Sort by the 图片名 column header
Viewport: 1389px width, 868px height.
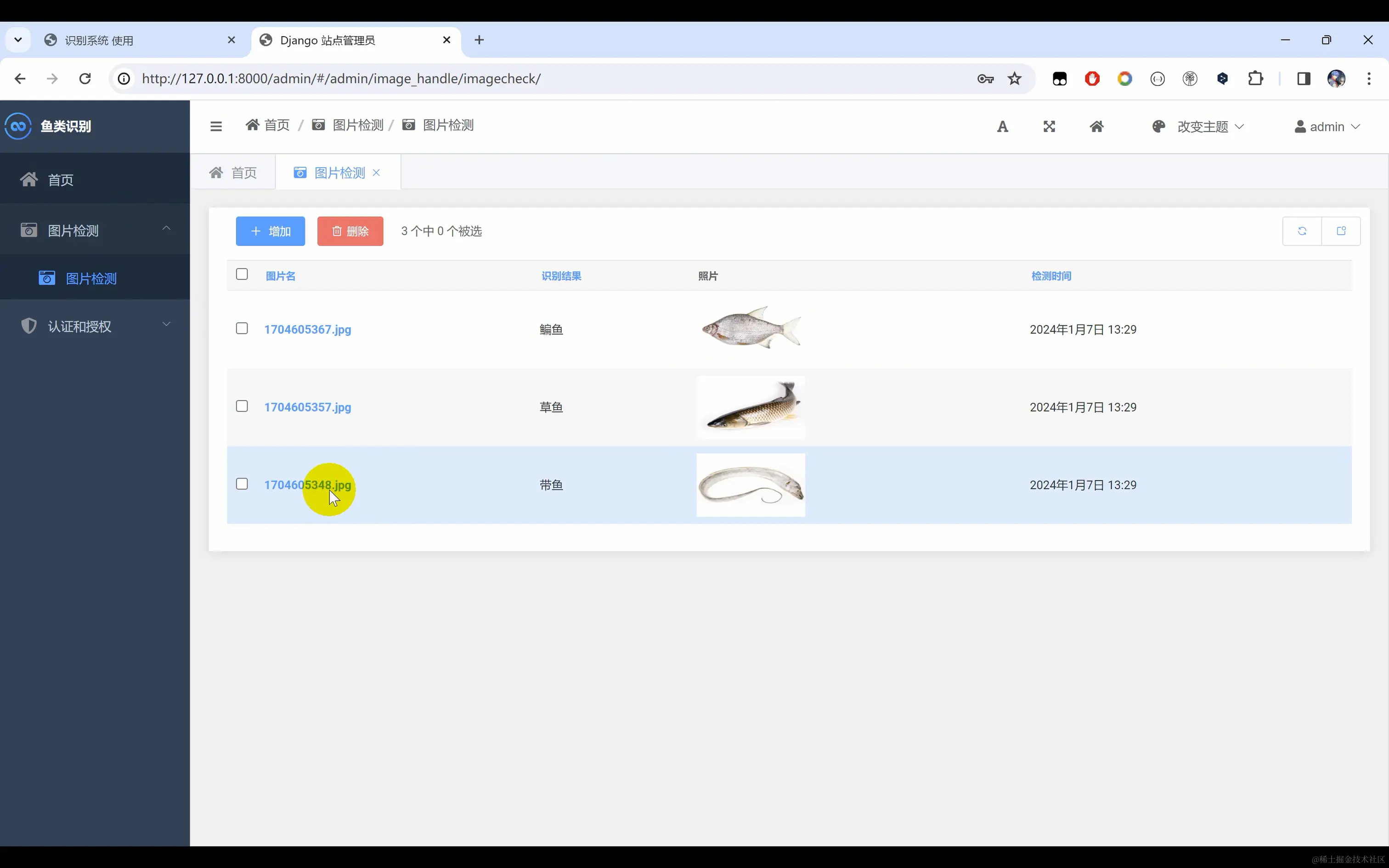tap(281, 276)
